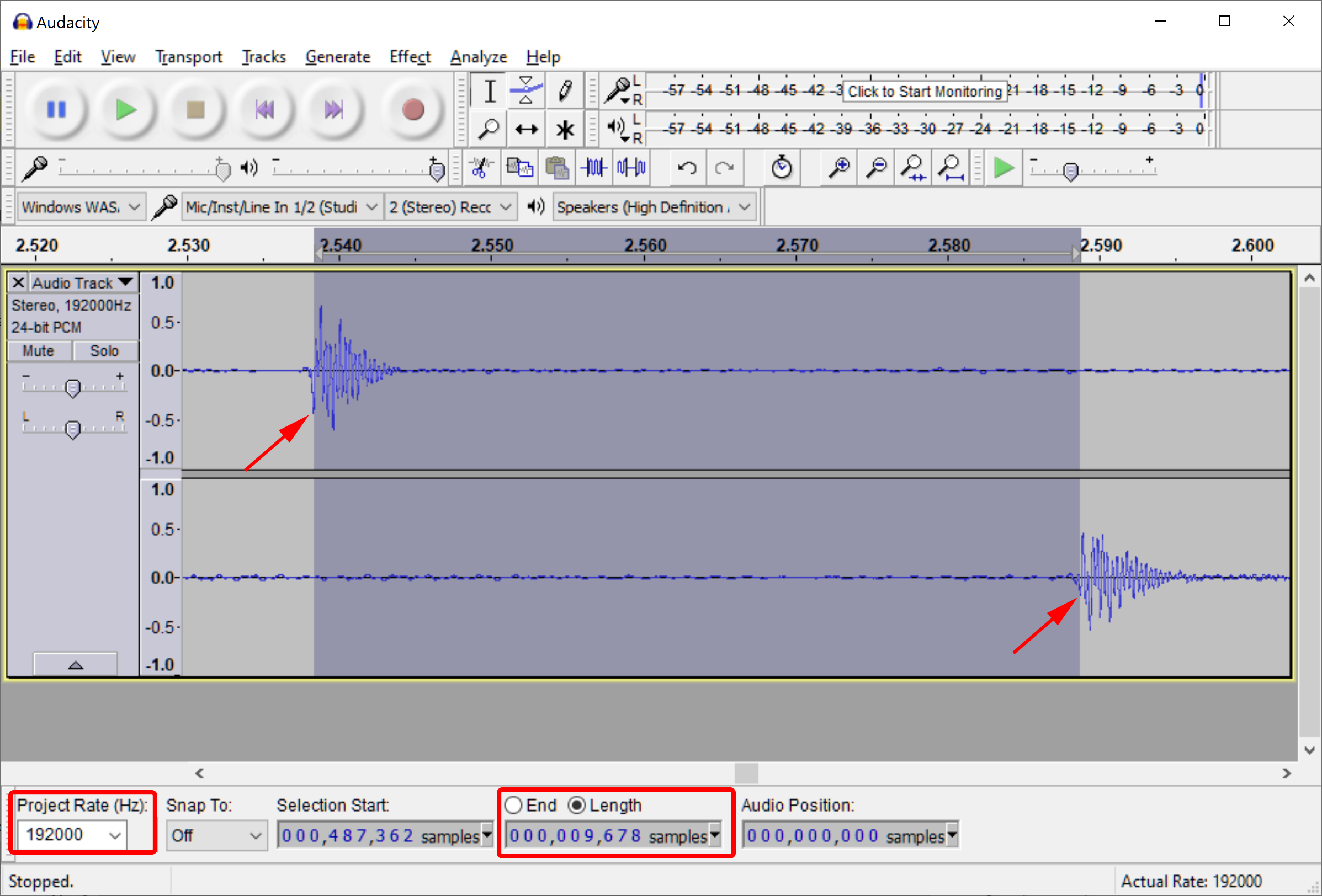The image size is (1322, 896).
Task: Select the Length radio button
Action: click(x=576, y=805)
